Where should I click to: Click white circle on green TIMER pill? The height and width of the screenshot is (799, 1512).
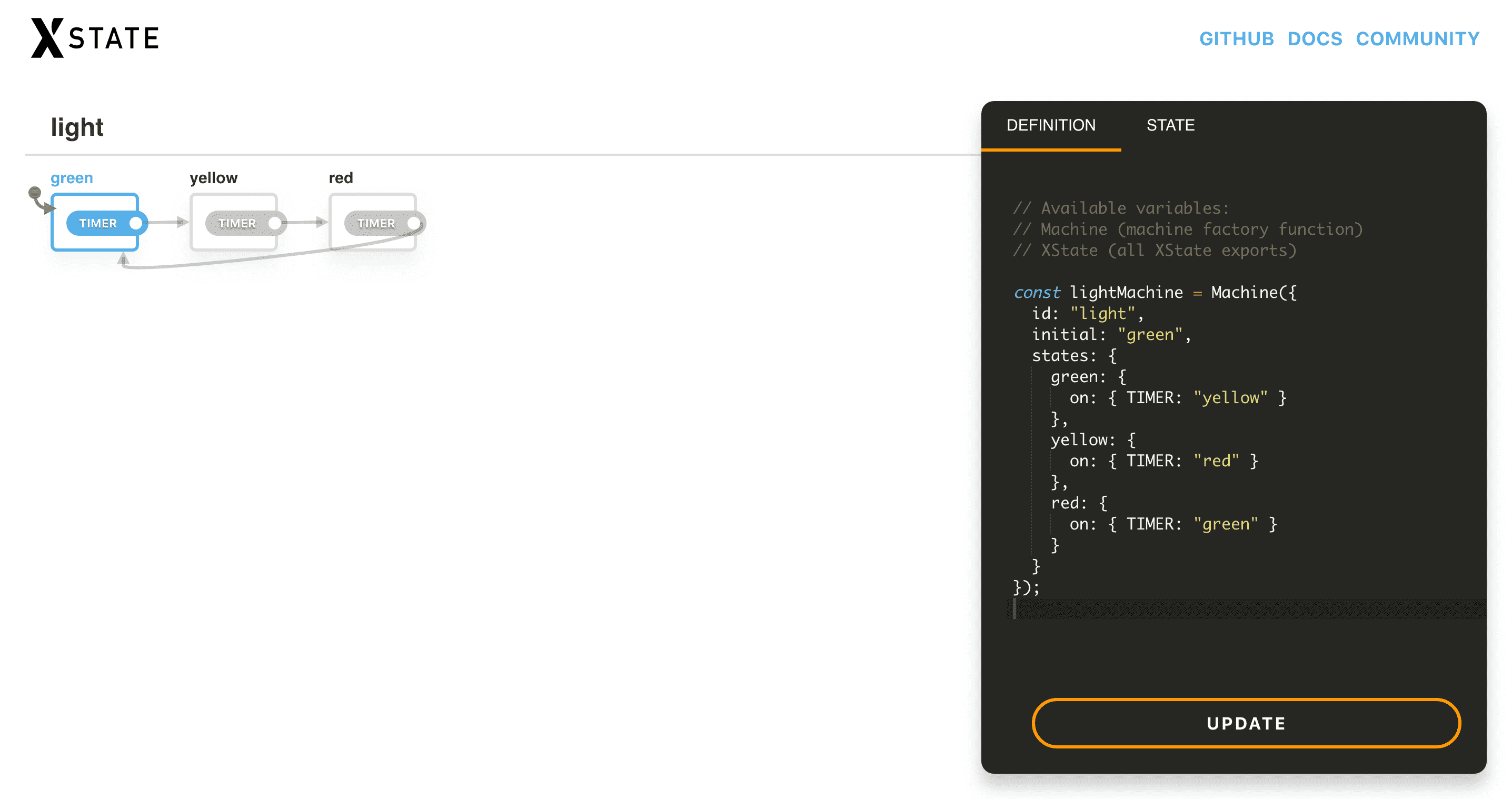136,224
